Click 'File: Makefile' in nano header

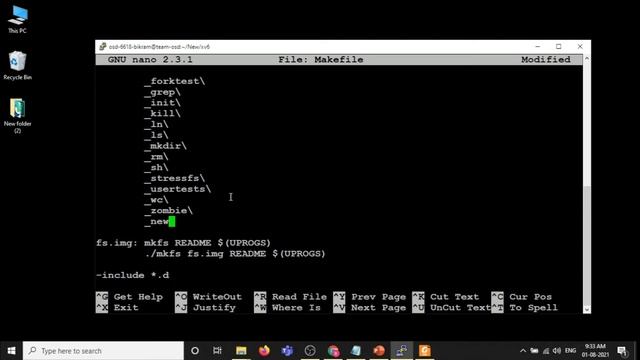point(320,60)
